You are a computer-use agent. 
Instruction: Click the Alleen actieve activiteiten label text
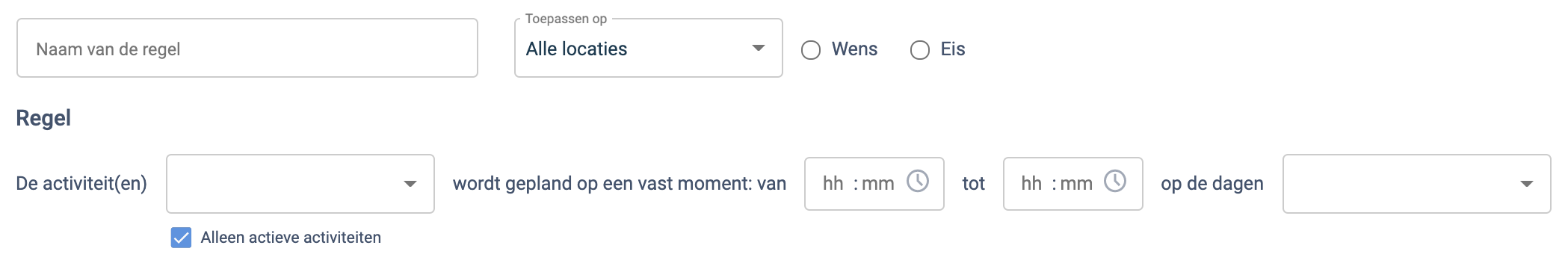(291, 238)
